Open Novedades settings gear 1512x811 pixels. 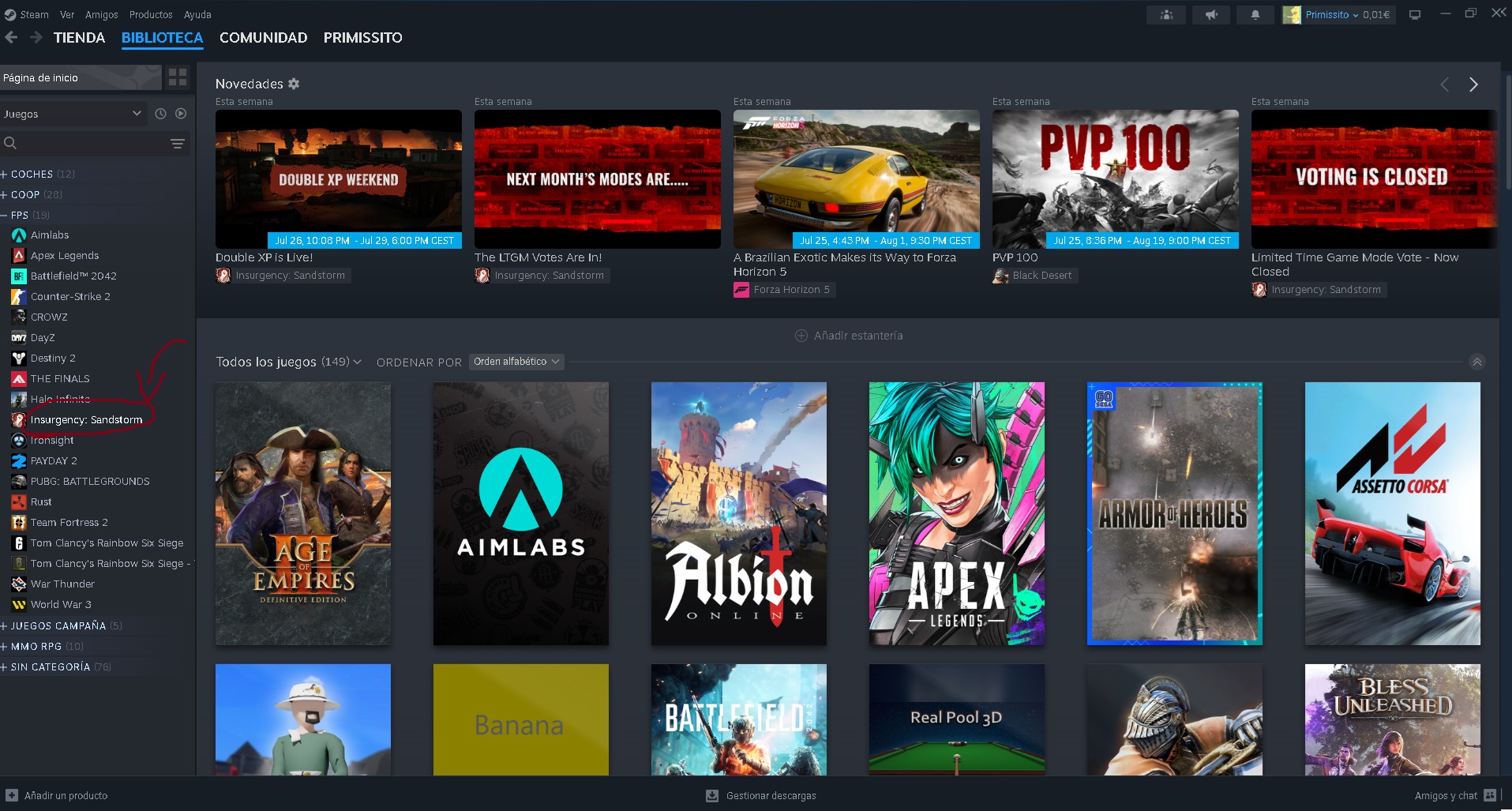[x=294, y=84]
